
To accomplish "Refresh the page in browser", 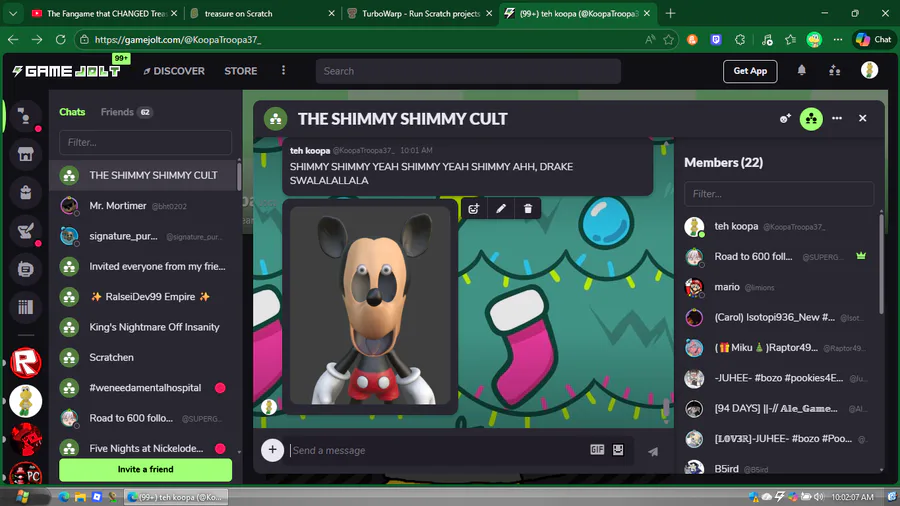I will click(x=60, y=40).
